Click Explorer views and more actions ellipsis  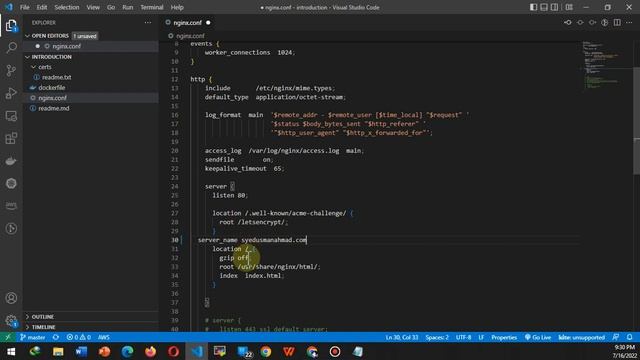click(148, 23)
